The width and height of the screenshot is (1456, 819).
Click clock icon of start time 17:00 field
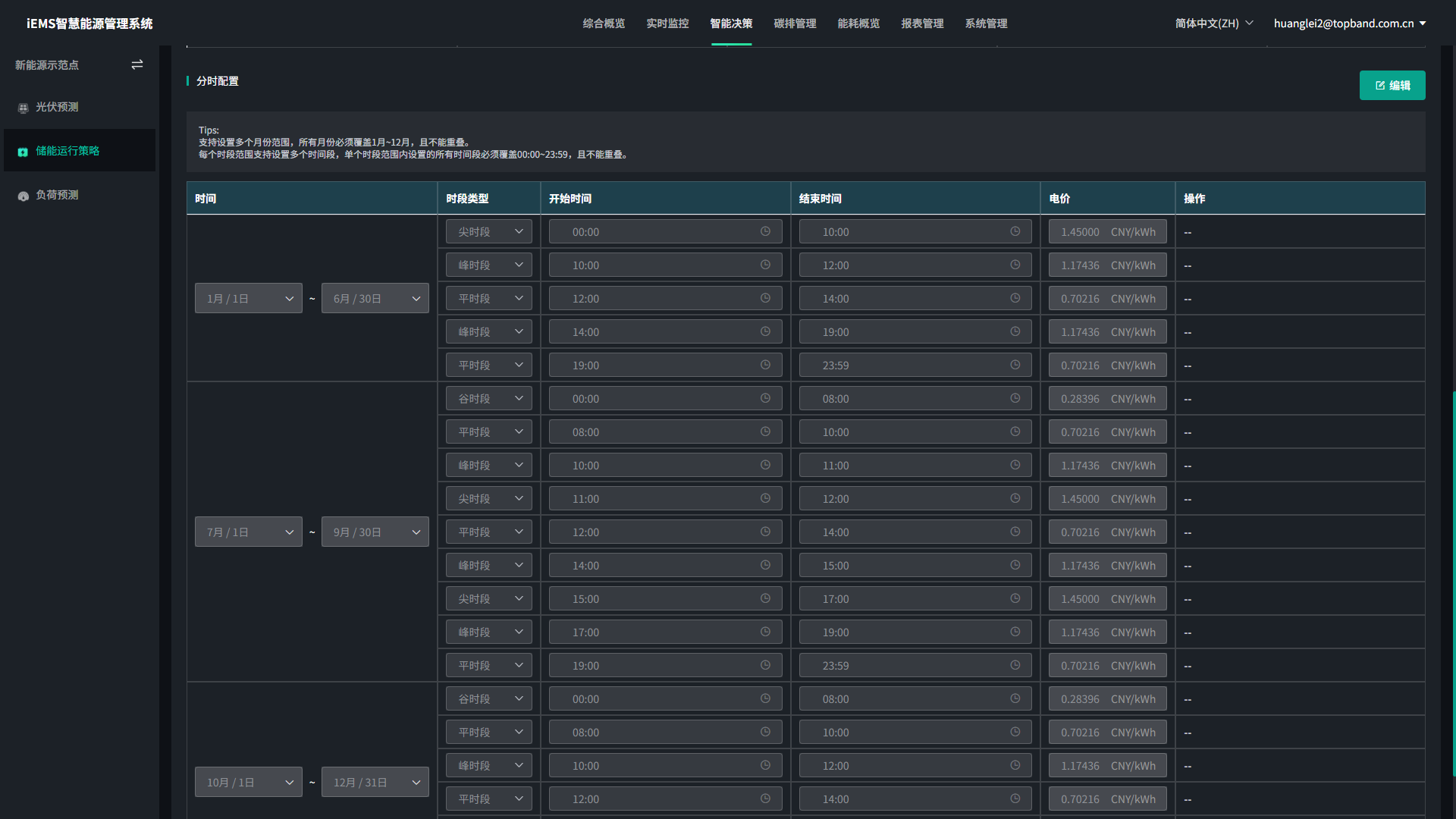(765, 632)
